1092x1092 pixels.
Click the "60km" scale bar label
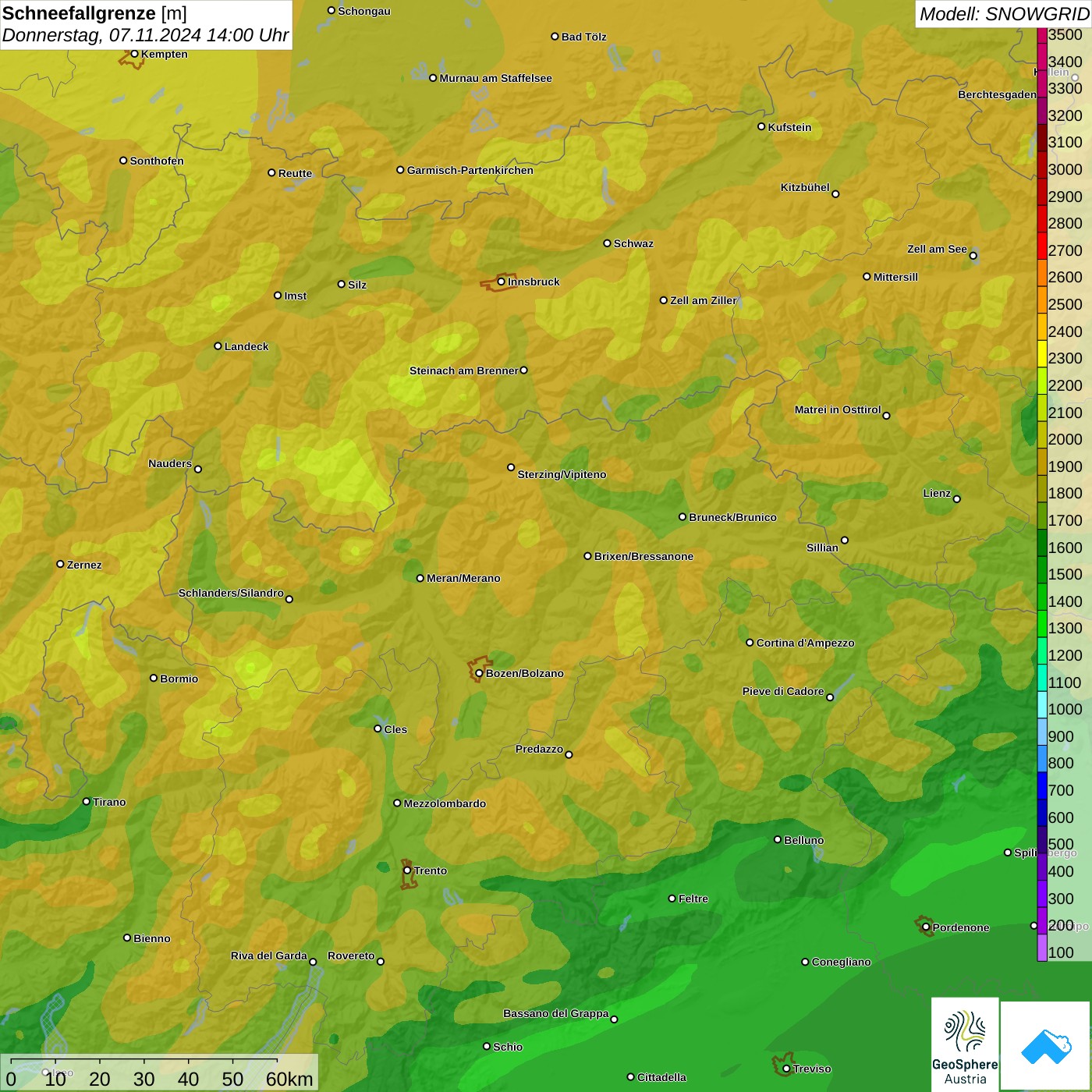pos(289,1079)
